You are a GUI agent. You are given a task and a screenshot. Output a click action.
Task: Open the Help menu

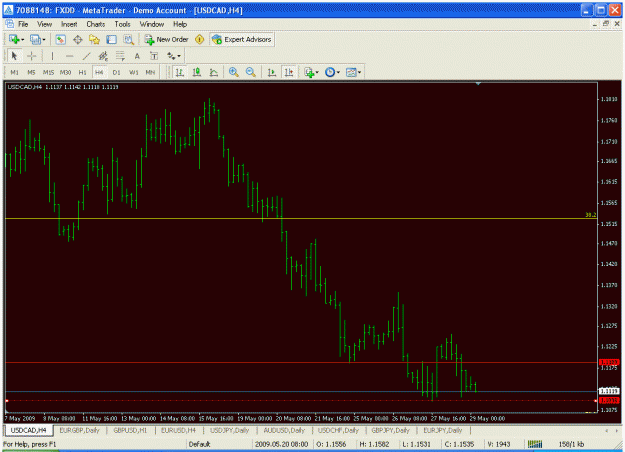point(180,24)
